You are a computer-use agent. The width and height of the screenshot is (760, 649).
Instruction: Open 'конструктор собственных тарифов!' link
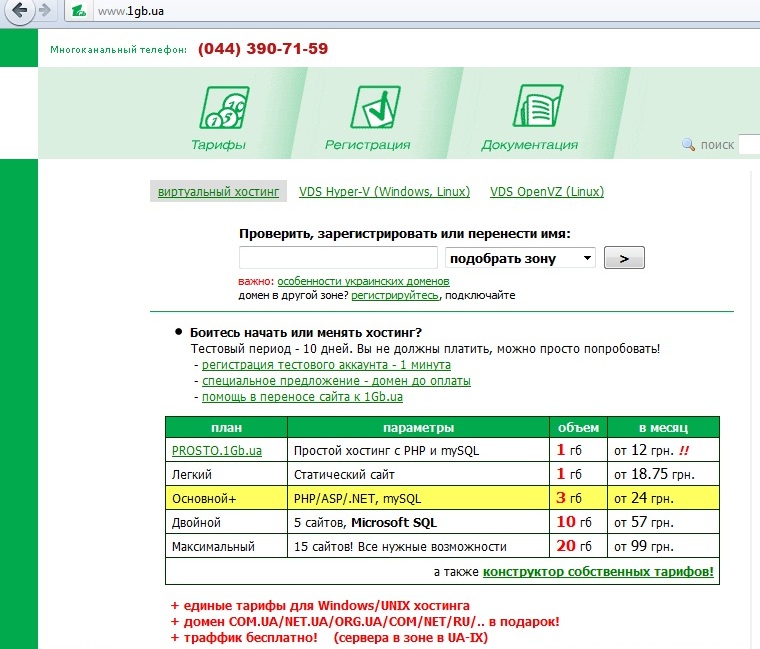click(x=598, y=572)
